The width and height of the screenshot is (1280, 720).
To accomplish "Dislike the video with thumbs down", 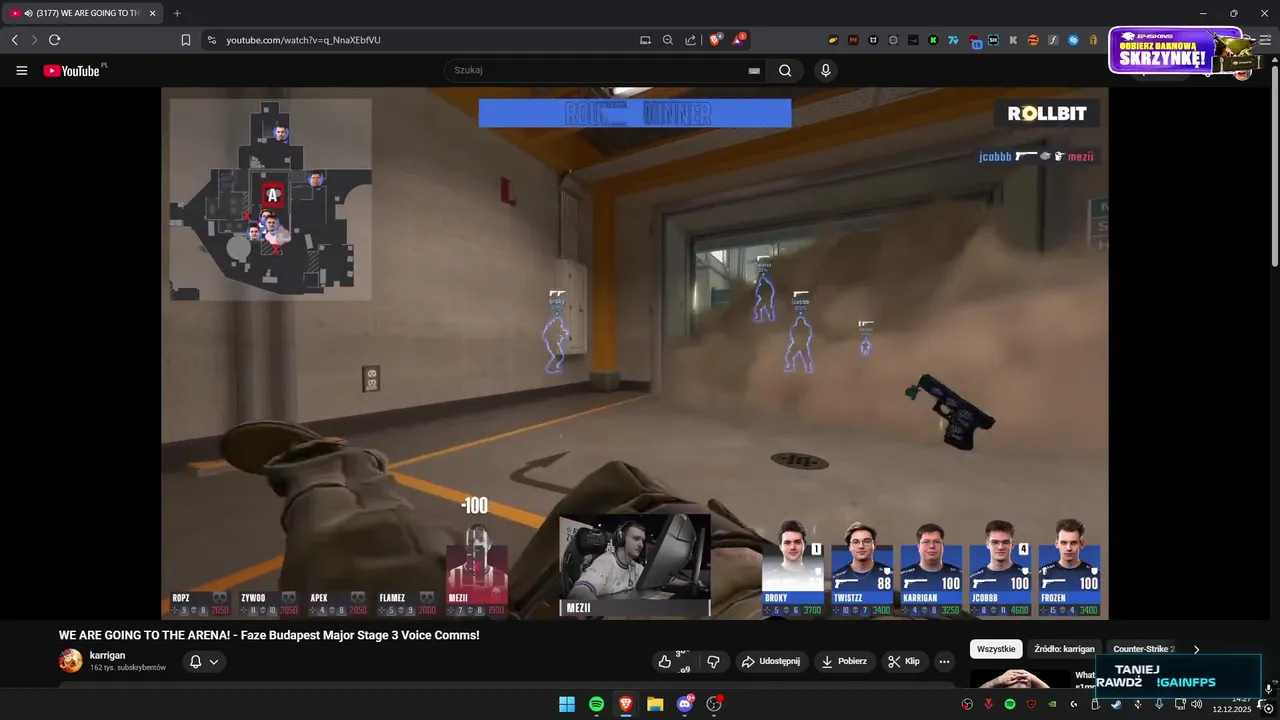I will tap(713, 661).
